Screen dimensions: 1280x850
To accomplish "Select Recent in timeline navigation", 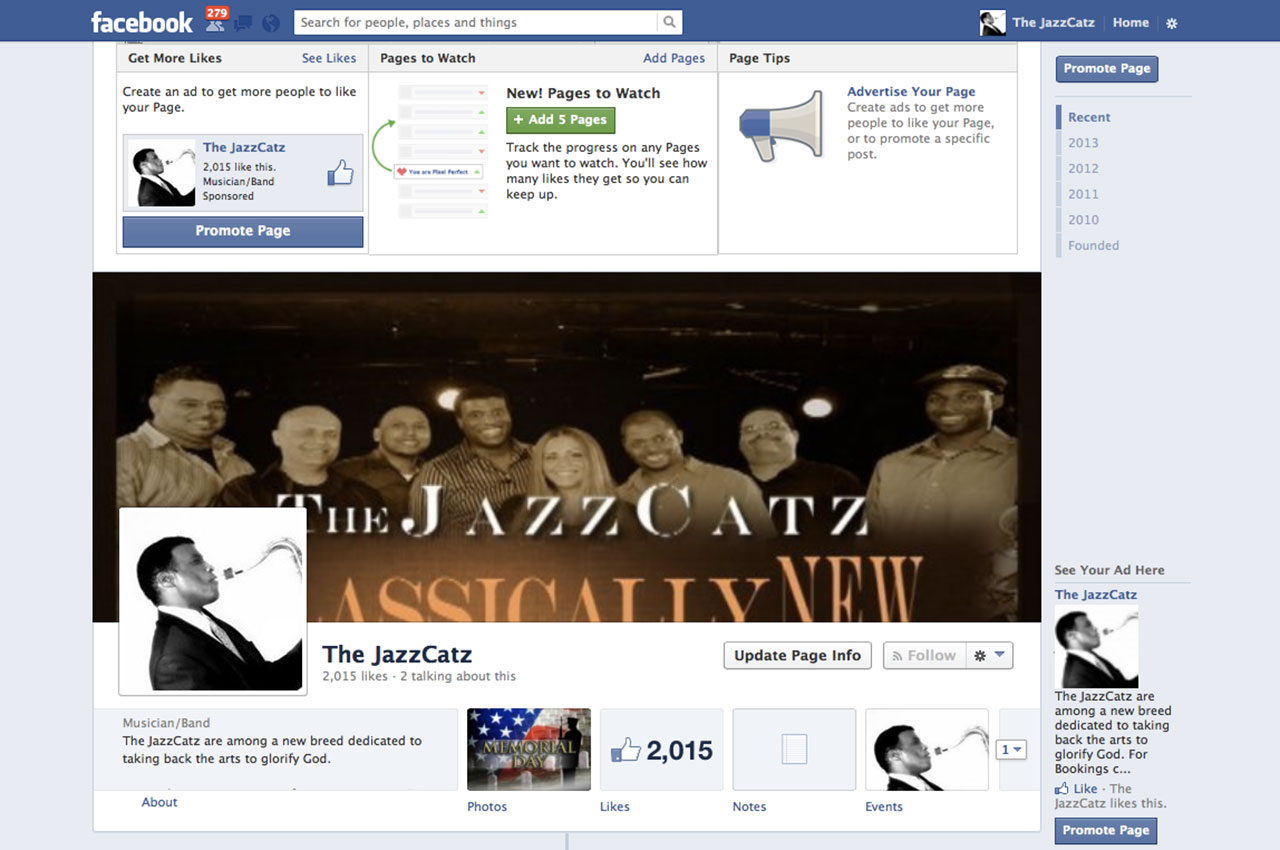I will 1089,117.
